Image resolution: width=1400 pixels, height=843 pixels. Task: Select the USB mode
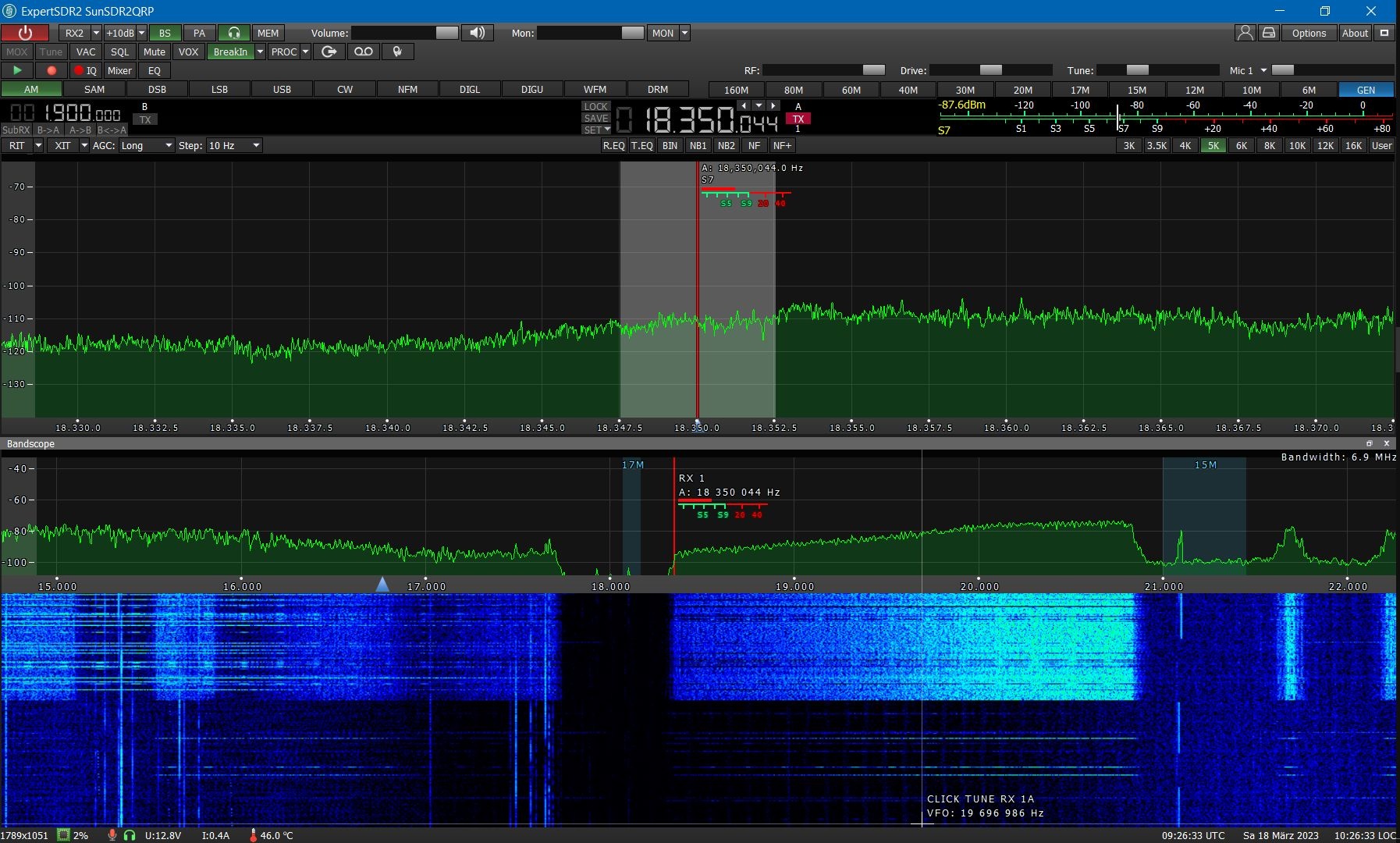(x=282, y=89)
